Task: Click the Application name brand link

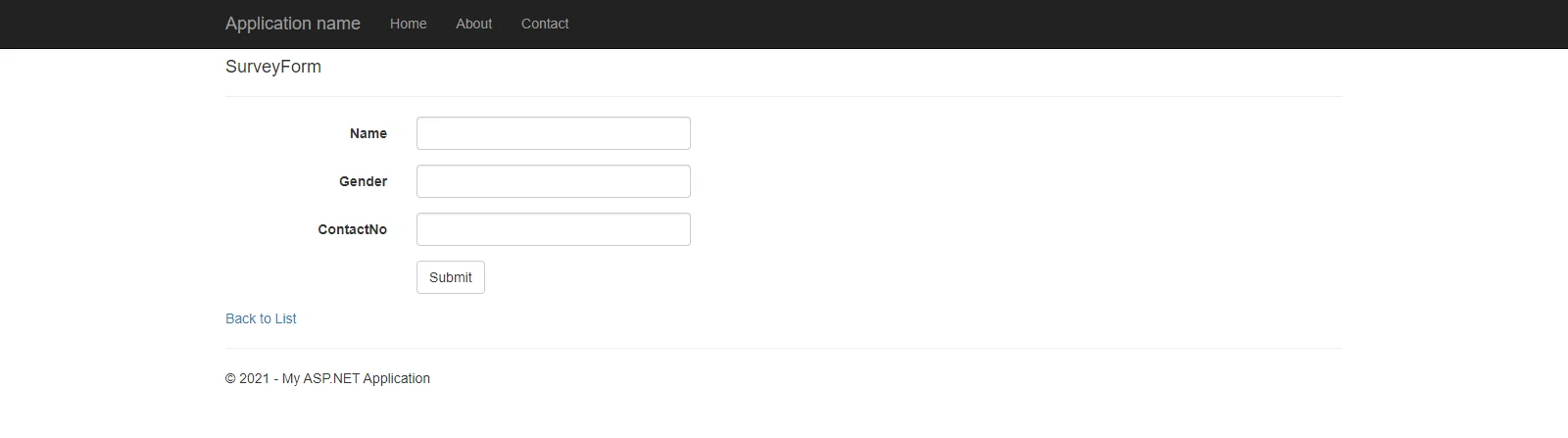Action: pos(293,24)
